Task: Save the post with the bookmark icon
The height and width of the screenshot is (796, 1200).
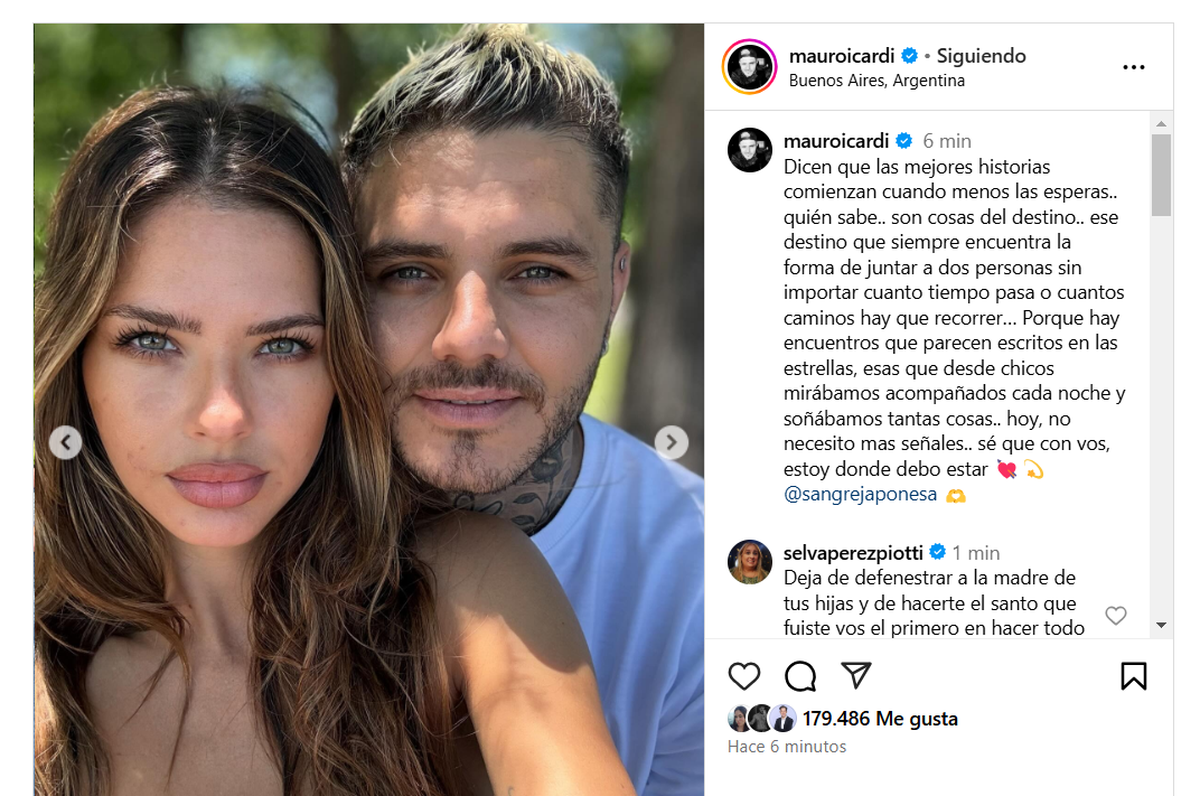Action: click(1133, 676)
